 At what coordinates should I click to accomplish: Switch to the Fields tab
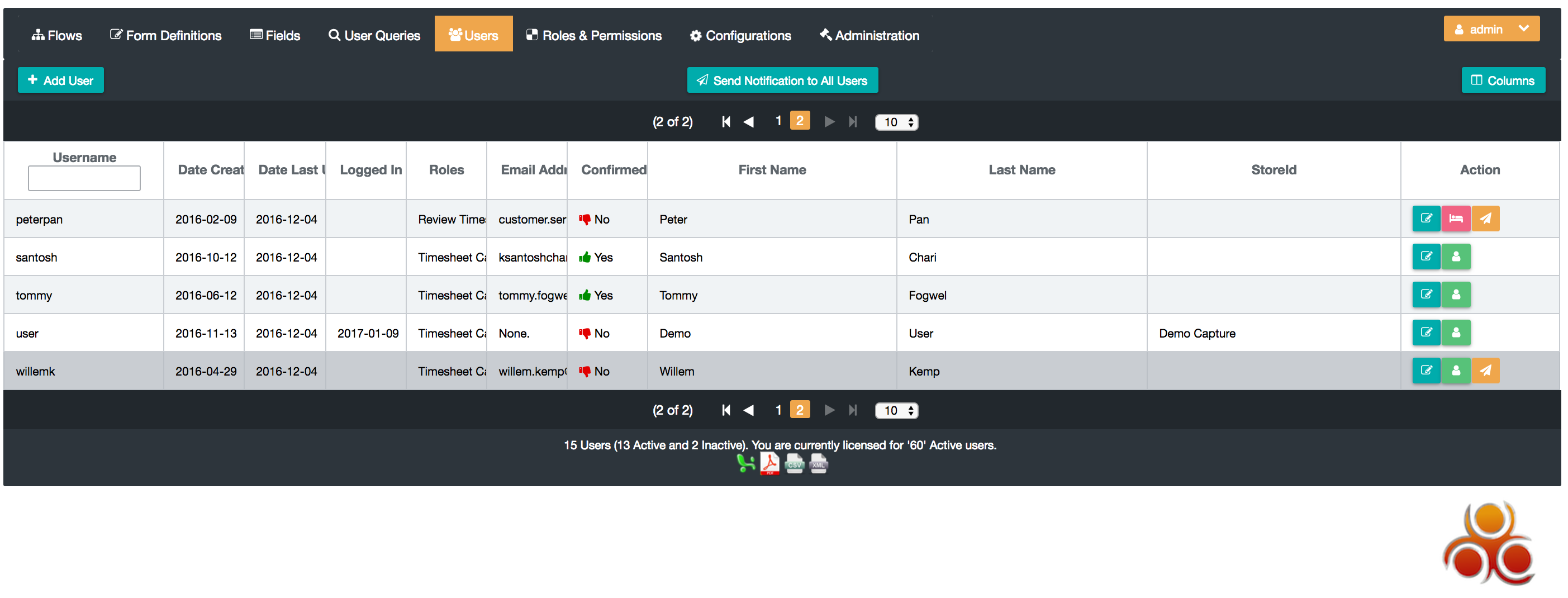(275, 35)
